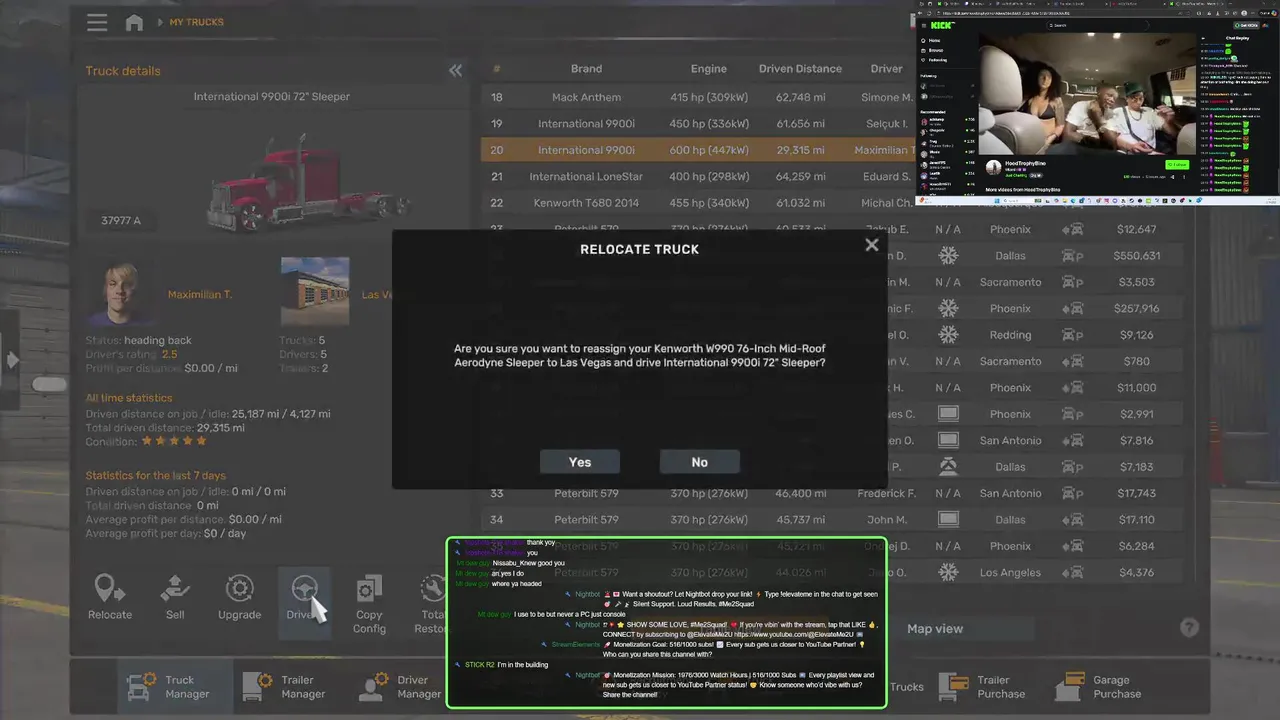1280x720 pixels.
Task: Click trailer icon in $17,110 row
Action: (x=947, y=520)
